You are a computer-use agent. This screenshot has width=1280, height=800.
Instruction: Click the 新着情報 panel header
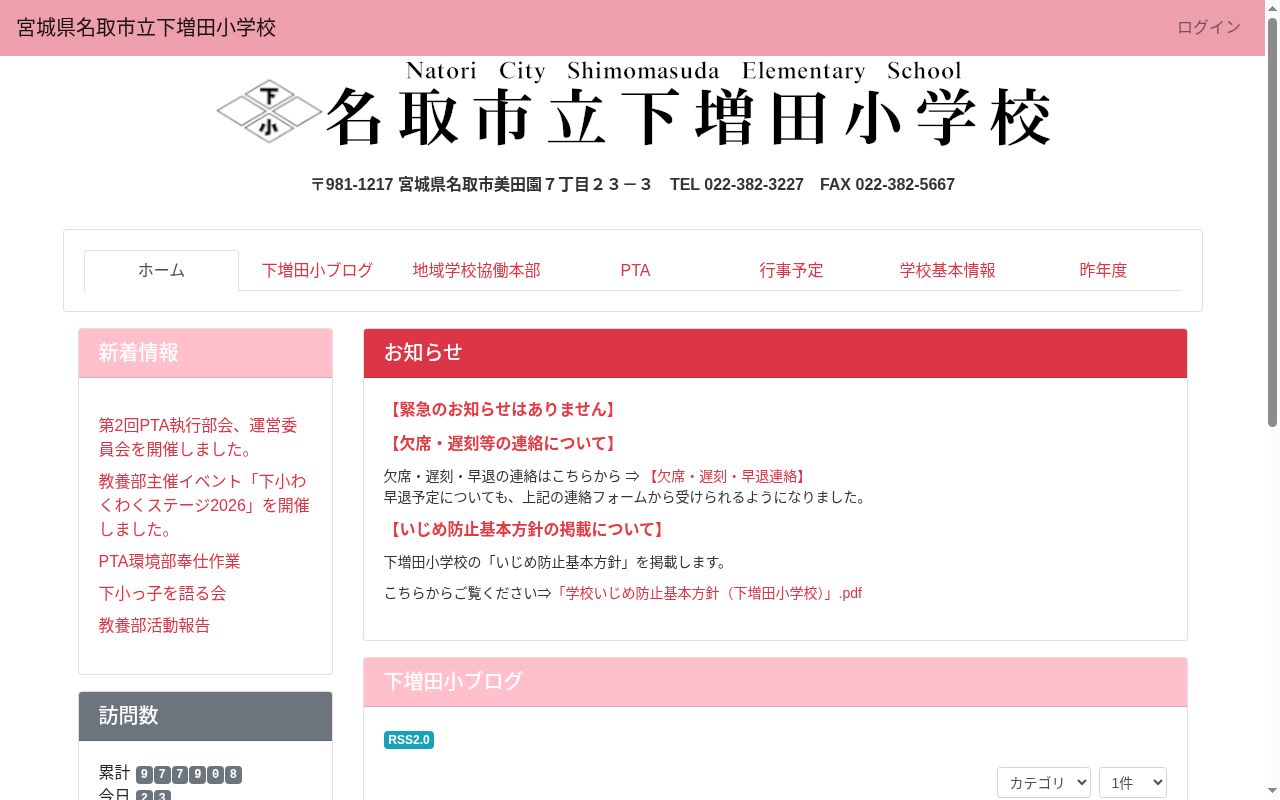coord(205,353)
